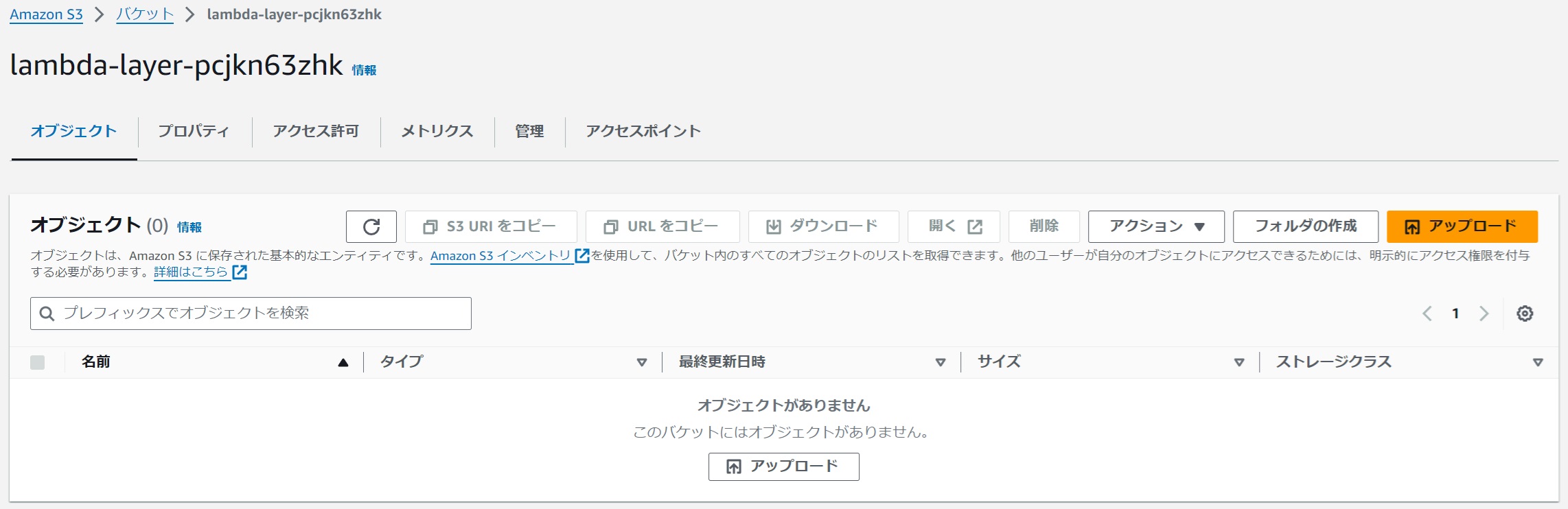Click lambda-layer-pcjkn63zhk breadcrumb text

(294, 14)
